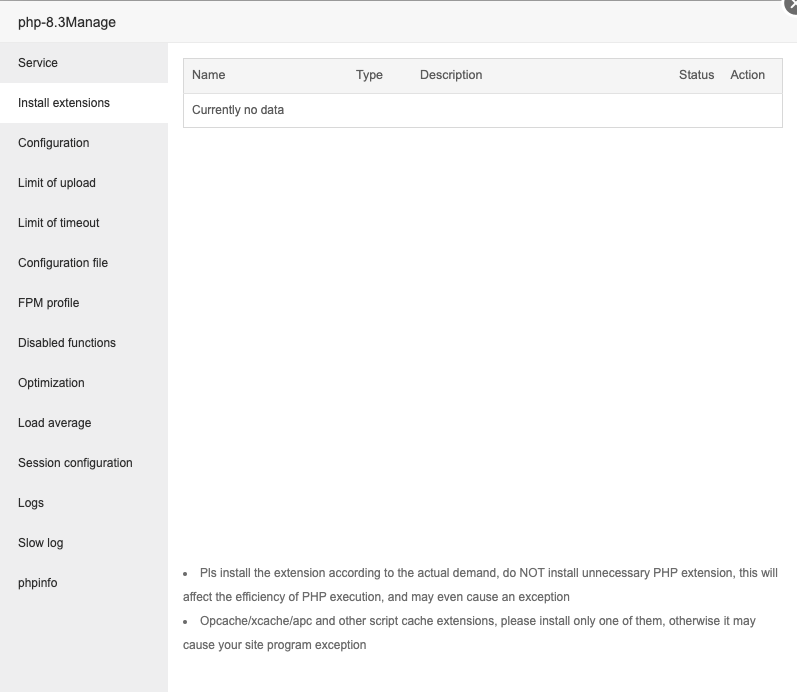797x692 pixels.
Task: Click the Action column header
Action: click(747, 75)
